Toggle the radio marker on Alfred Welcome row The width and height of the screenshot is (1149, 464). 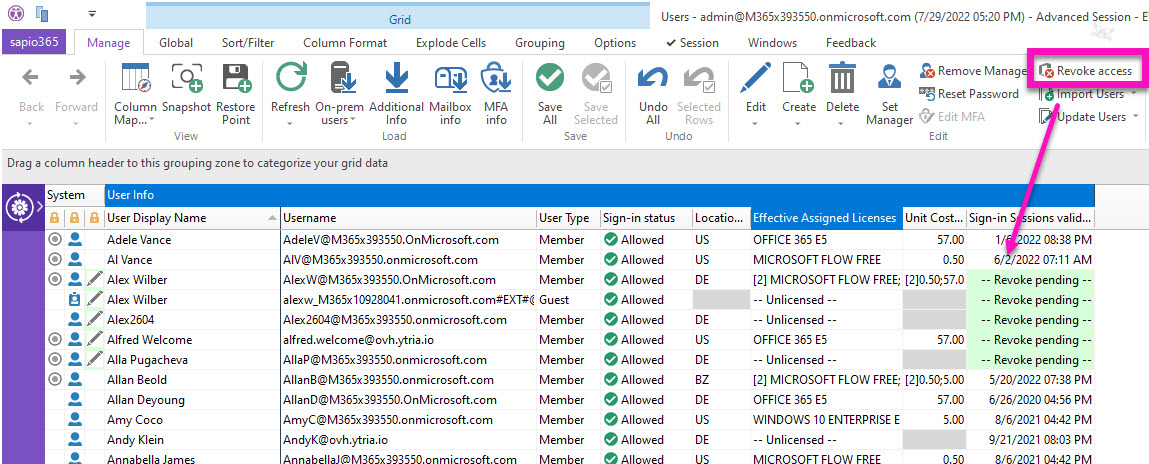[55, 340]
